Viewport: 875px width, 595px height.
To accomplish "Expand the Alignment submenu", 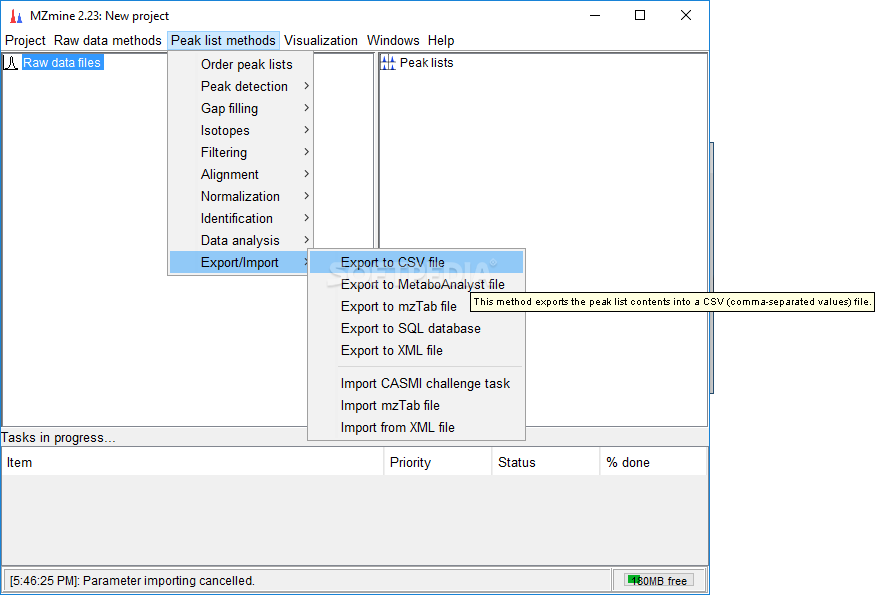I will [x=241, y=174].
